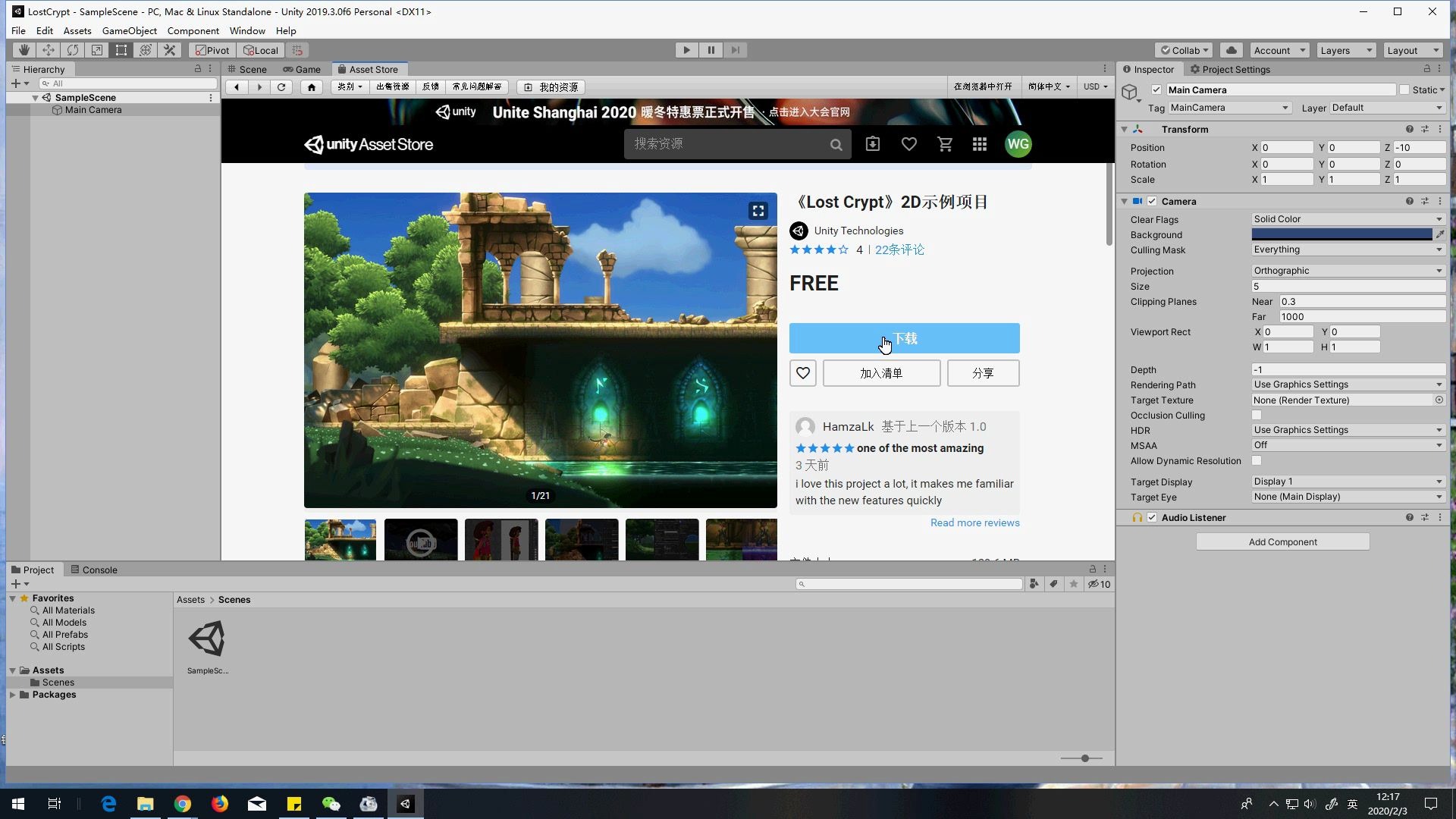This screenshot has height=819, width=1456.
Task: Click the 加入清单 button
Action: tap(881, 373)
